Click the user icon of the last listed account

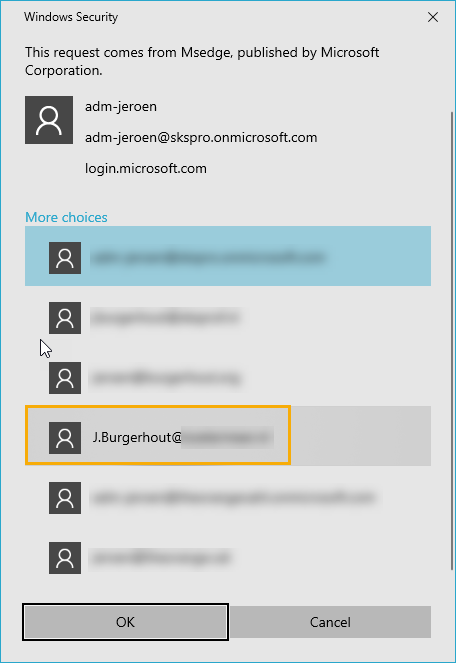(65, 558)
